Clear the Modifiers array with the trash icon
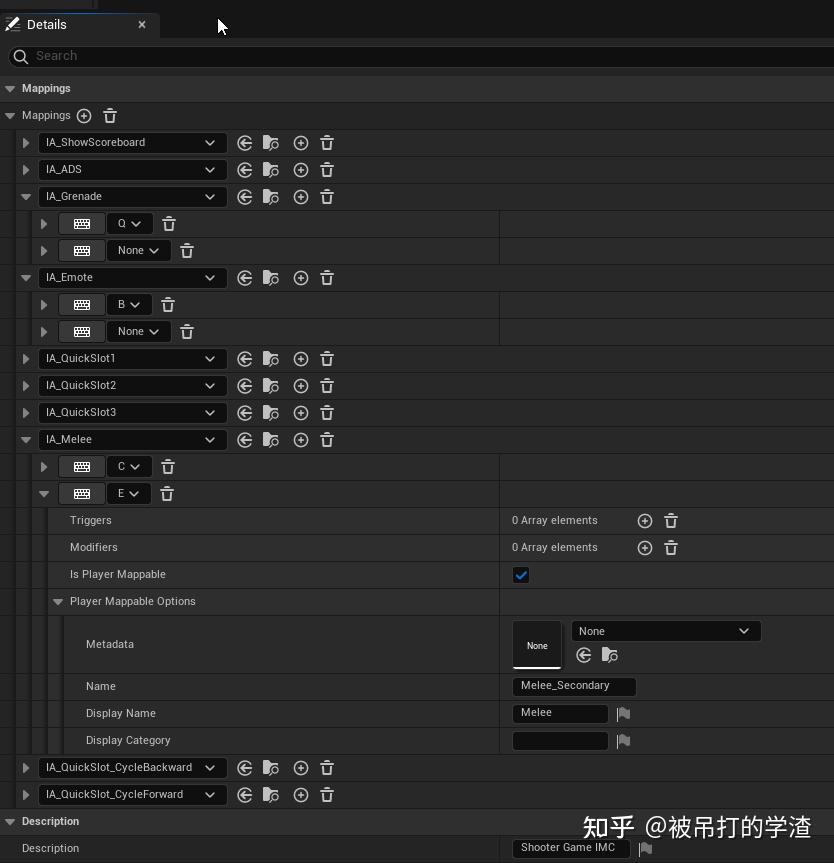Image resolution: width=834 pixels, height=863 pixels. 671,547
